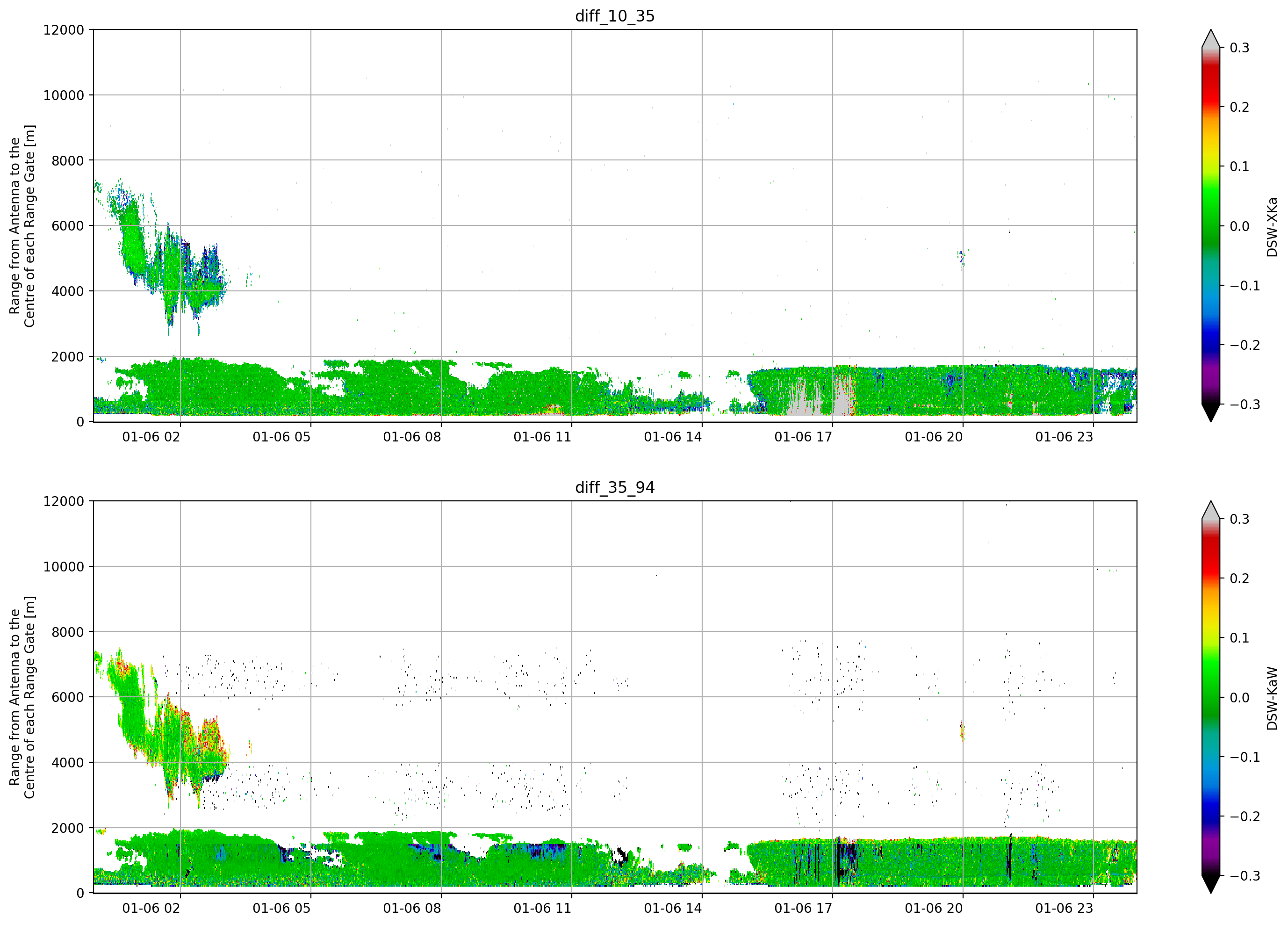Click "01-06 11" tick under the diff_35_94 plot
The image size is (1288, 925).
click(542, 909)
